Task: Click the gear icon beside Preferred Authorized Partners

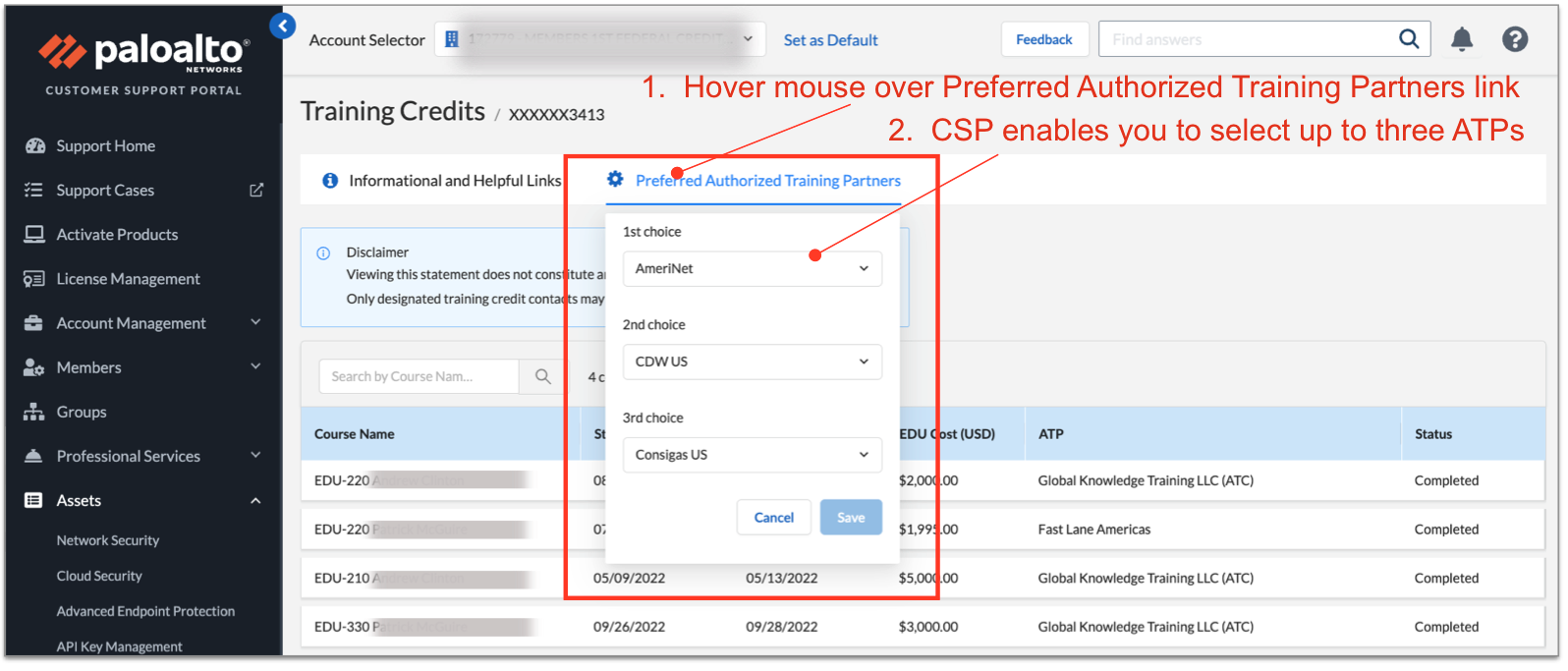Action: 615,179
